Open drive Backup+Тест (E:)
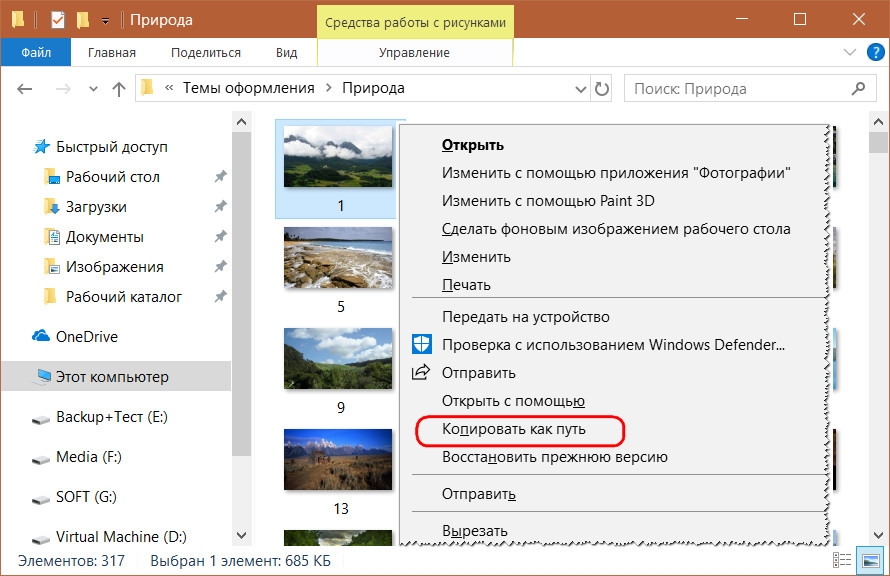Viewport: 890px width, 576px height. (111, 417)
